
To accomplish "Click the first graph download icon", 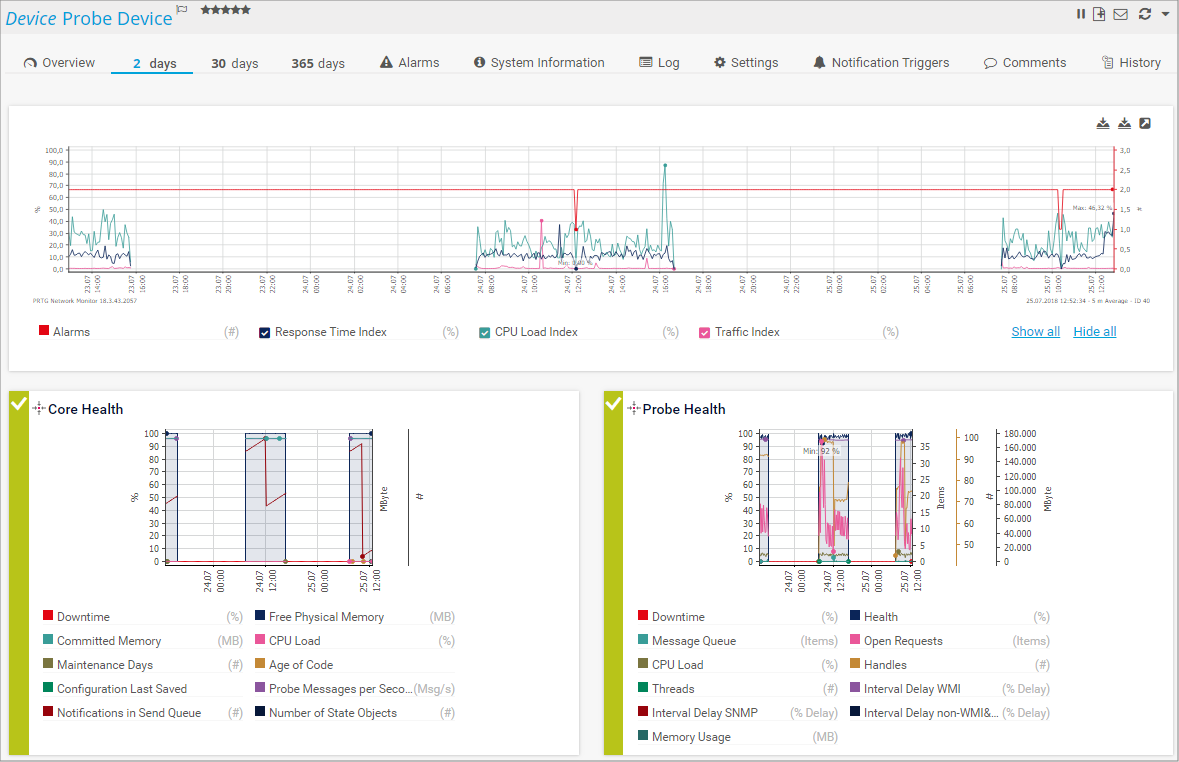I will (1103, 123).
